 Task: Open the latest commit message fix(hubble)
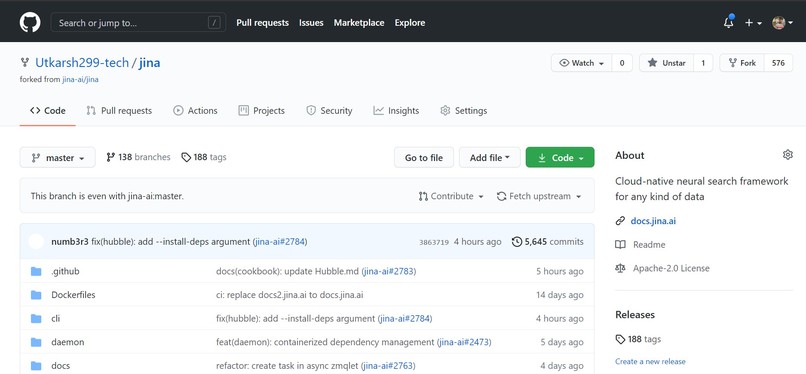point(171,241)
